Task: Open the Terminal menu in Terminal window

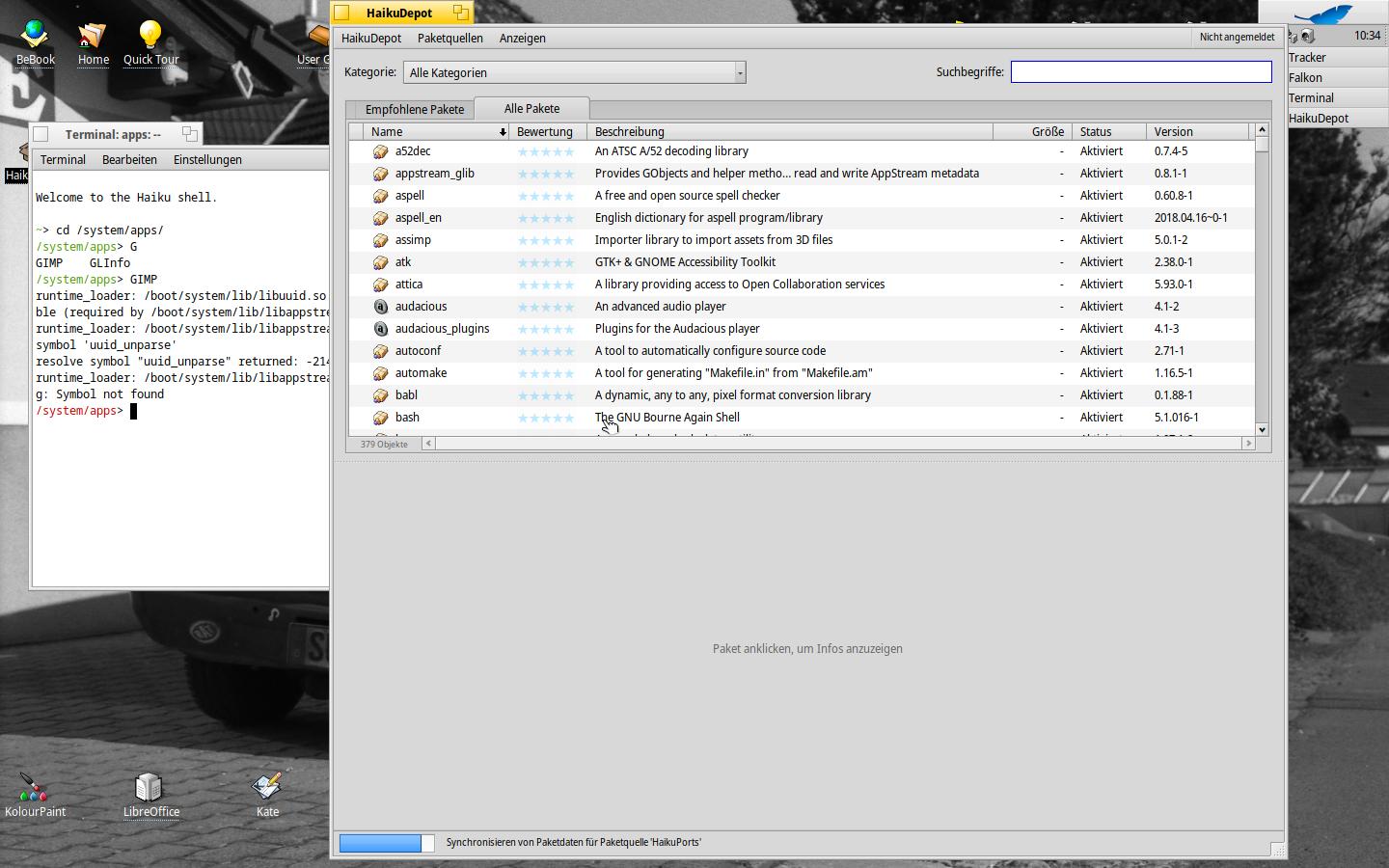Action: pos(63,159)
